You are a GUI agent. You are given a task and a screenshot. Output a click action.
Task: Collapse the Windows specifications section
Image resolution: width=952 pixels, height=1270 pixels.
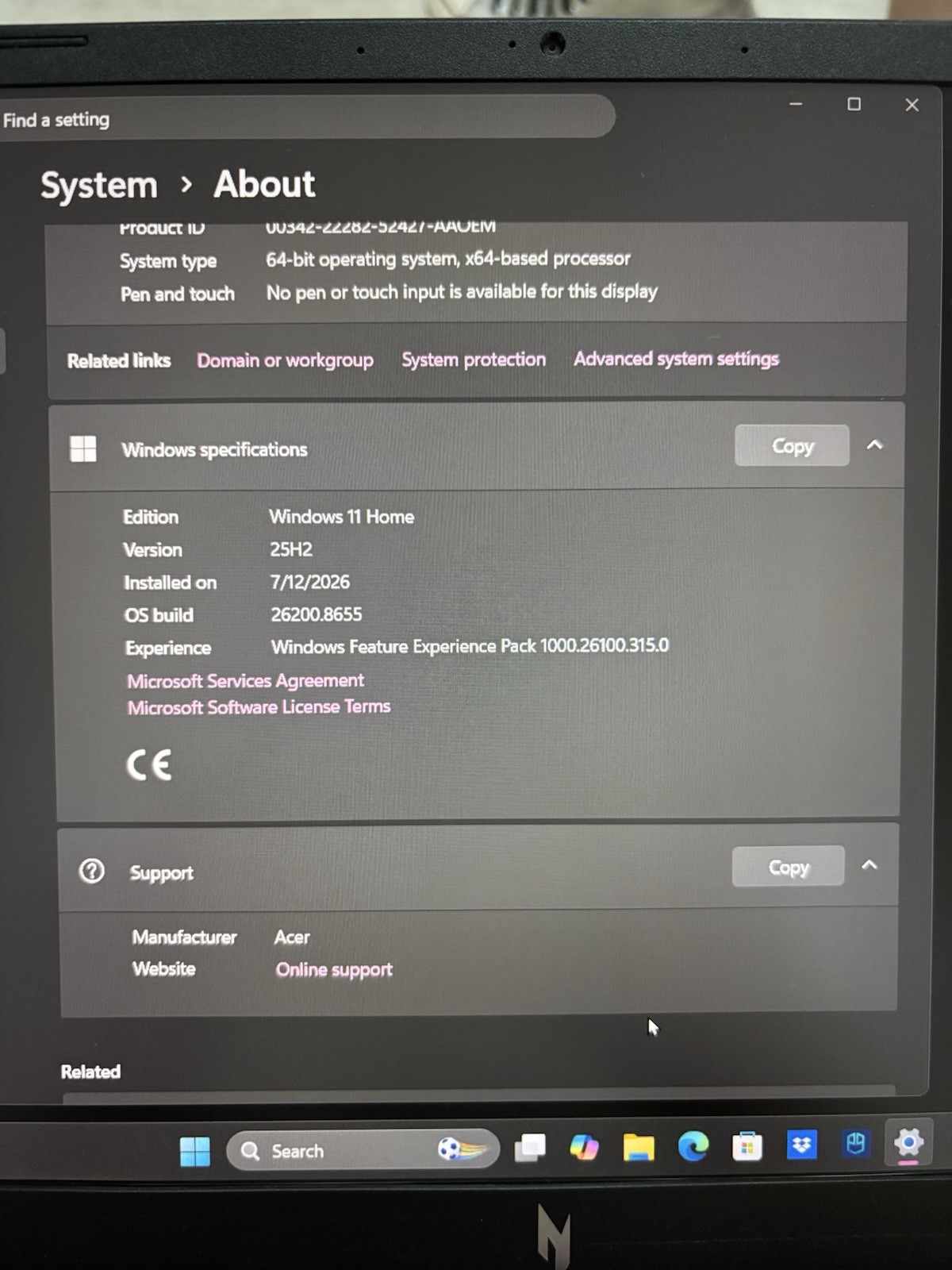[x=874, y=445]
